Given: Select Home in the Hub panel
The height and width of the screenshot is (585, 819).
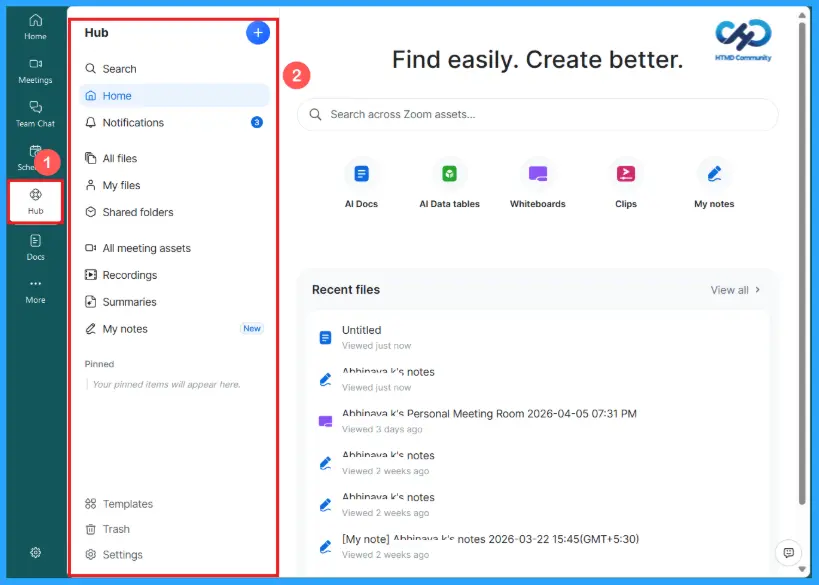Looking at the screenshot, I should click(x=174, y=96).
